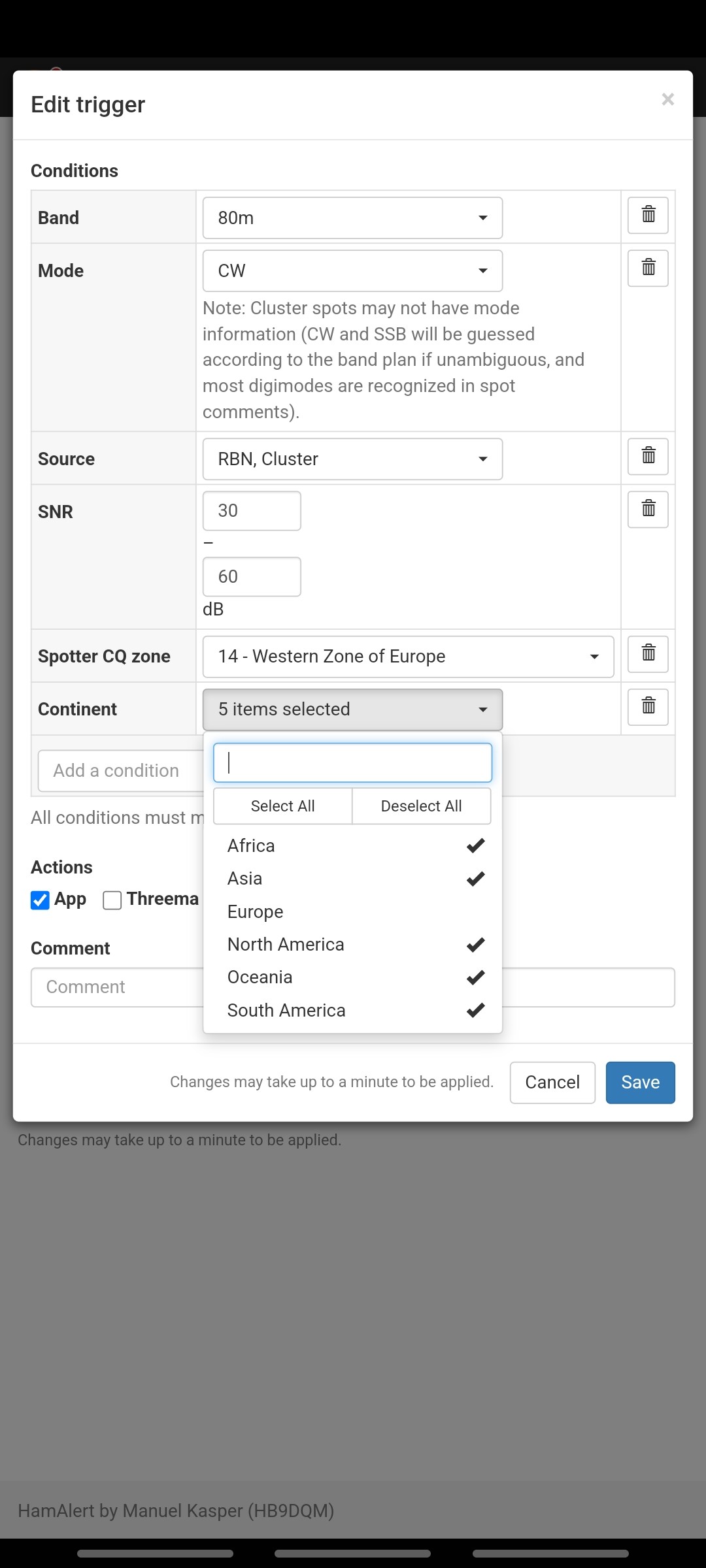Delete the Band condition with trash icon
The height and width of the screenshot is (1568, 706).
[x=647, y=215]
